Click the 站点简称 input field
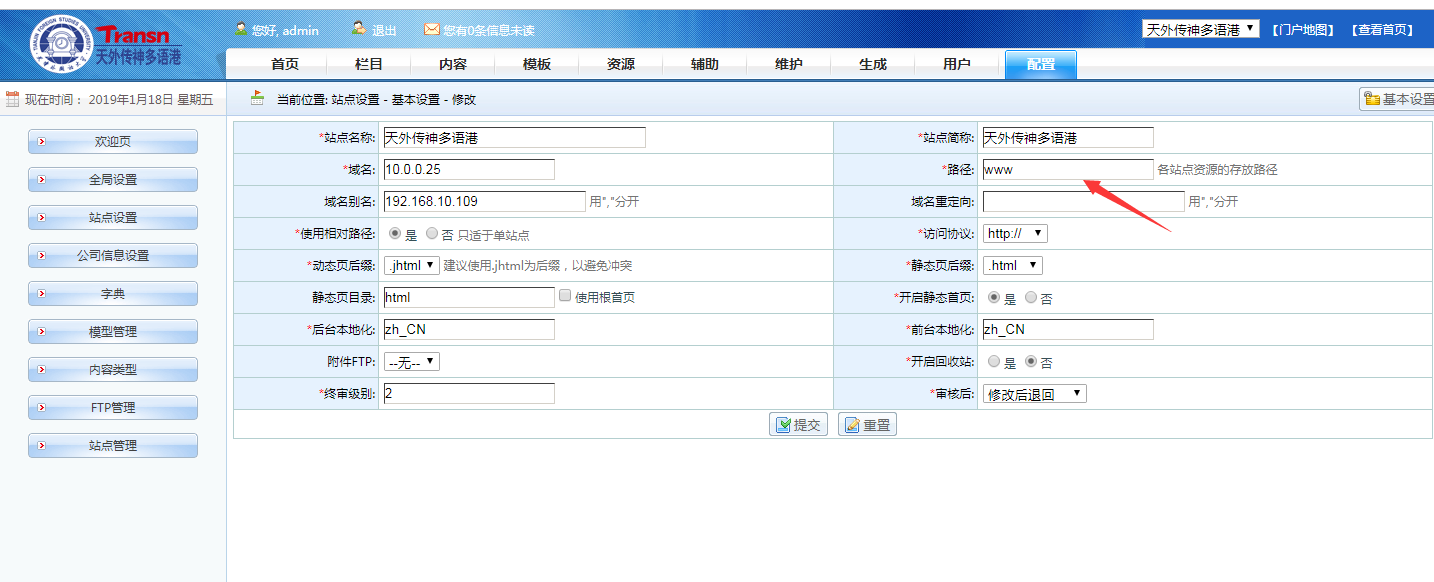 [x=1068, y=137]
